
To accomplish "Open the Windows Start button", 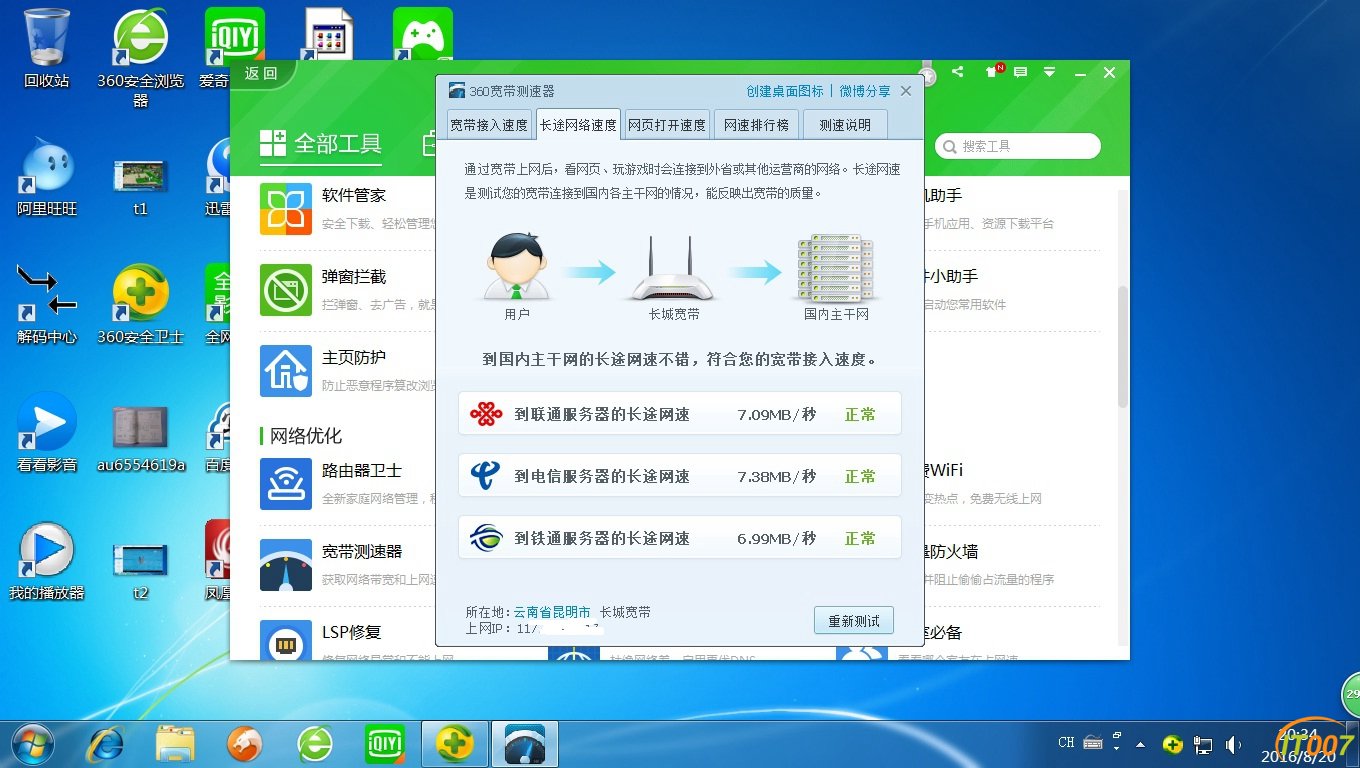I will (x=33, y=744).
